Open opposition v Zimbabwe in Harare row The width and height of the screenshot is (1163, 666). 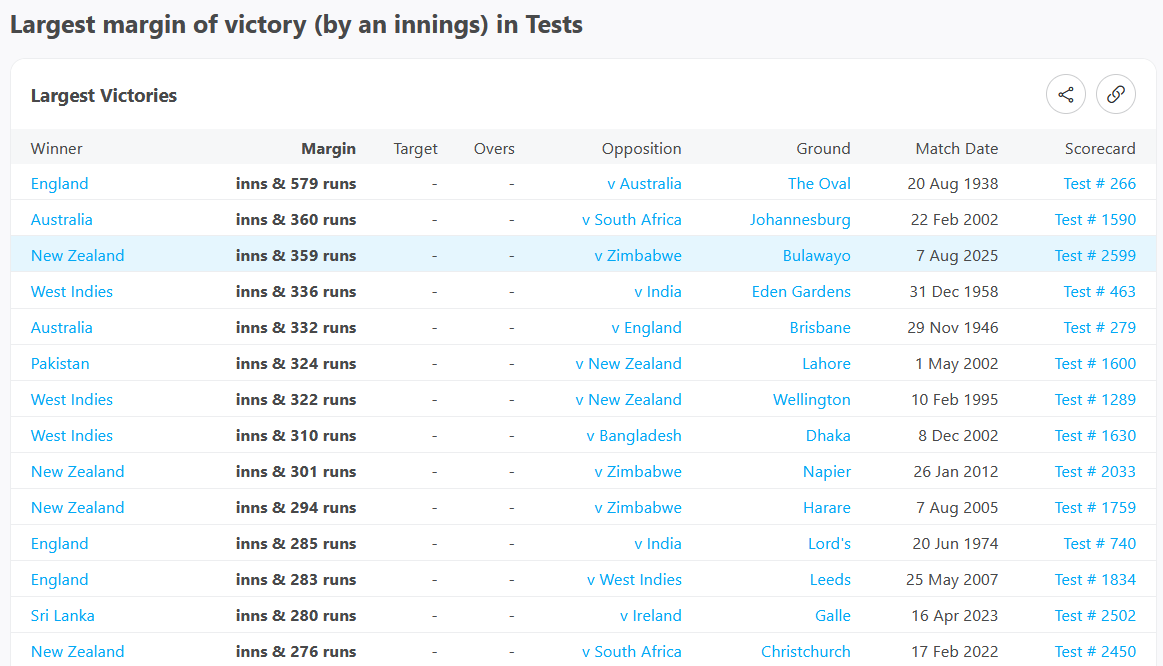click(638, 508)
